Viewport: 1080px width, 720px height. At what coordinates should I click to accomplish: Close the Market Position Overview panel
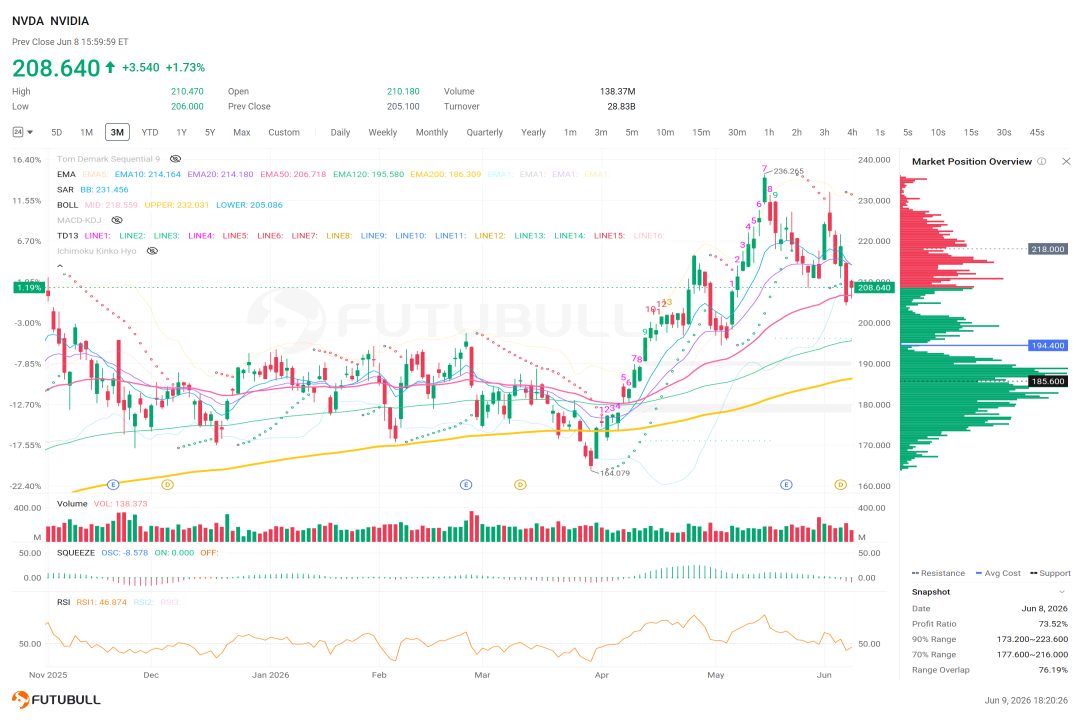(1066, 161)
